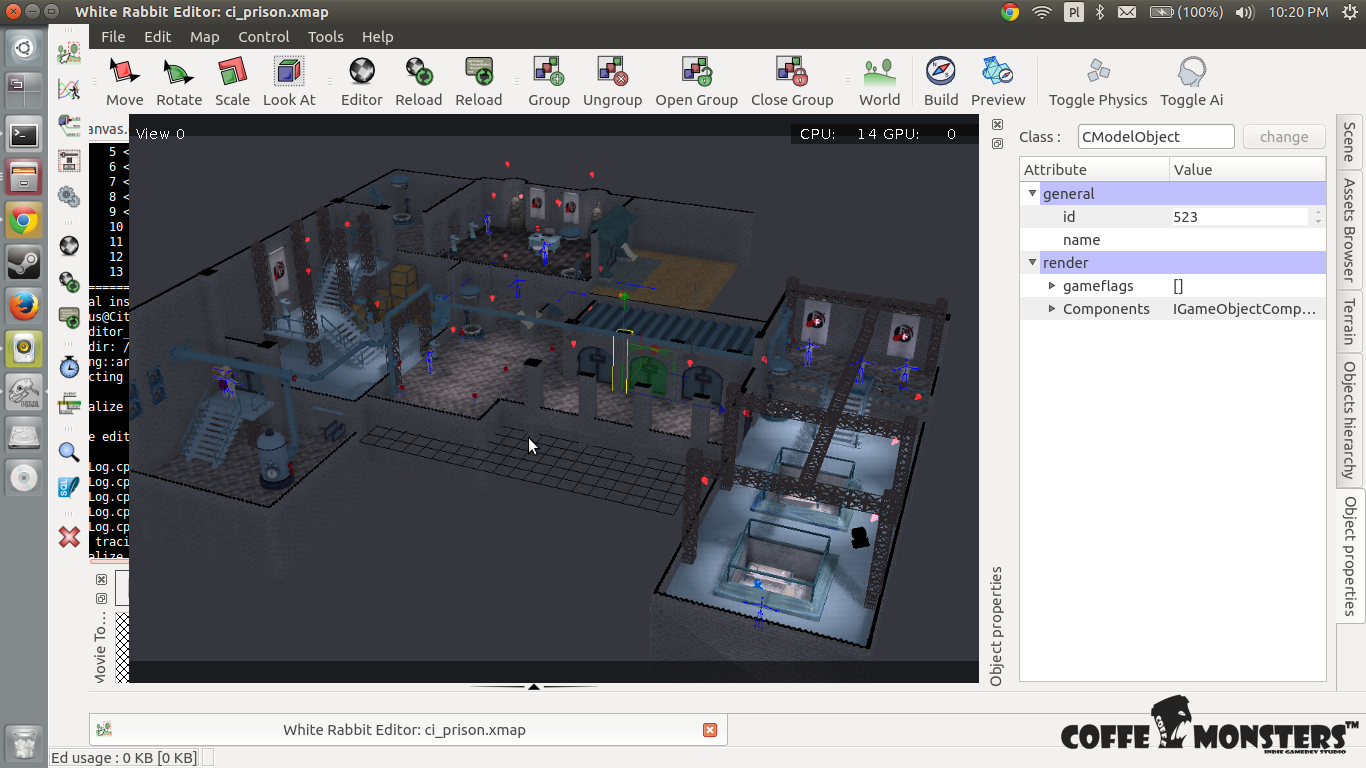Collapse the general attribute group
Viewport: 1366px width, 768px height.
(1033, 193)
